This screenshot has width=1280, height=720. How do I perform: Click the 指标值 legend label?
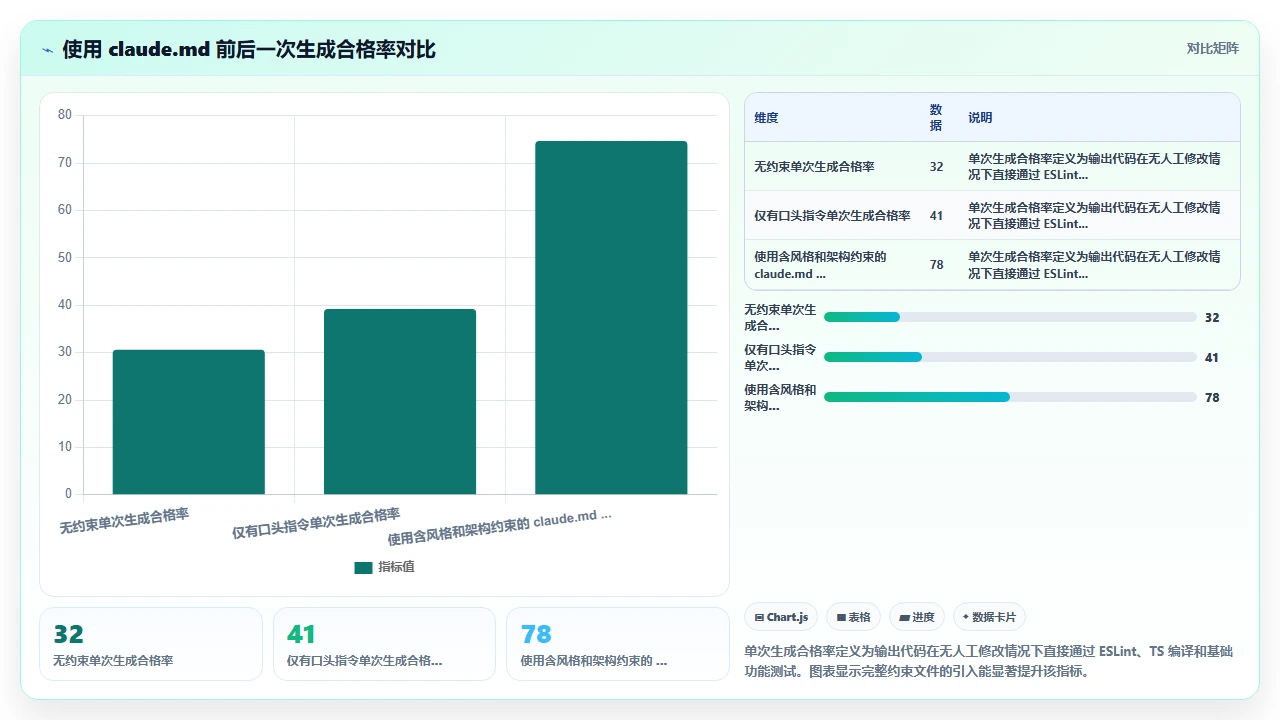tap(396, 567)
